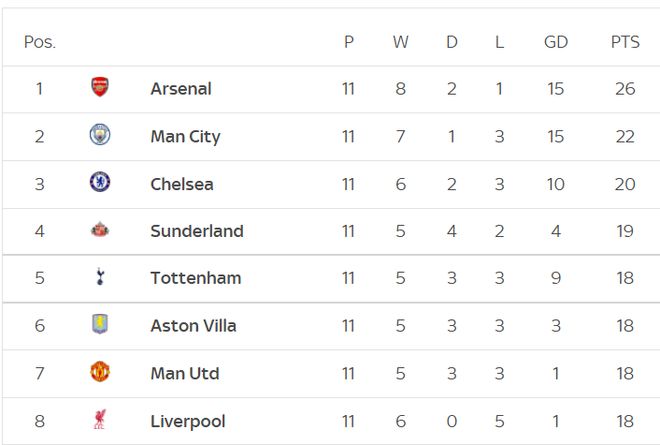Image resolution: width=660 pixels, height=445 pixels.
Task: Select the Aston Villa badge icon
Action: point(99,325)
